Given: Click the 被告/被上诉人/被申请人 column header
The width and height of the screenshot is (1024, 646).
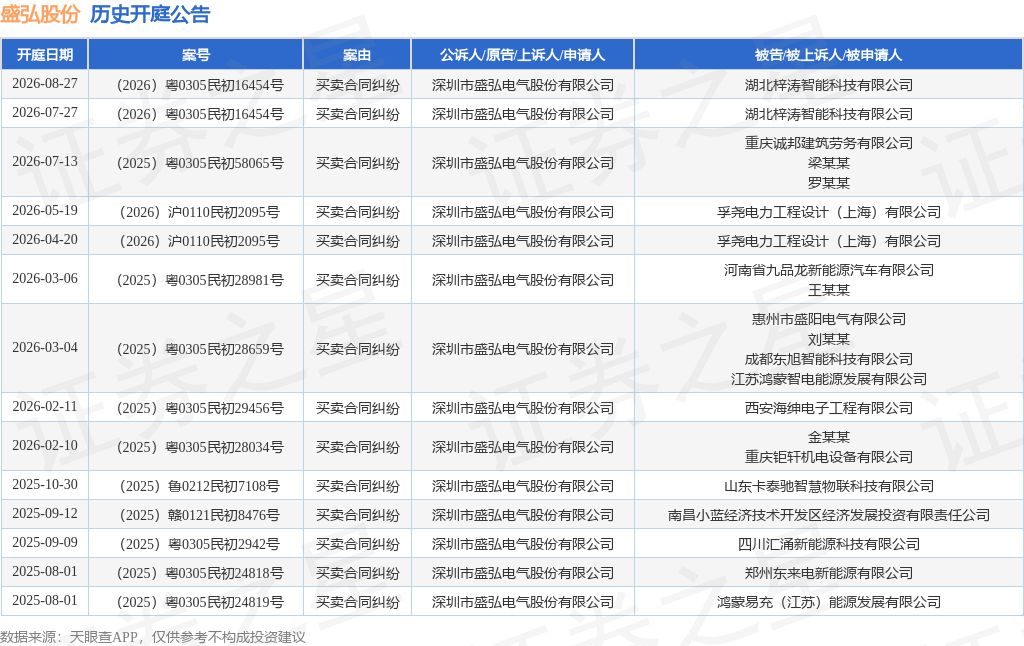Looking at the screenshot, I should click(828, 55).
